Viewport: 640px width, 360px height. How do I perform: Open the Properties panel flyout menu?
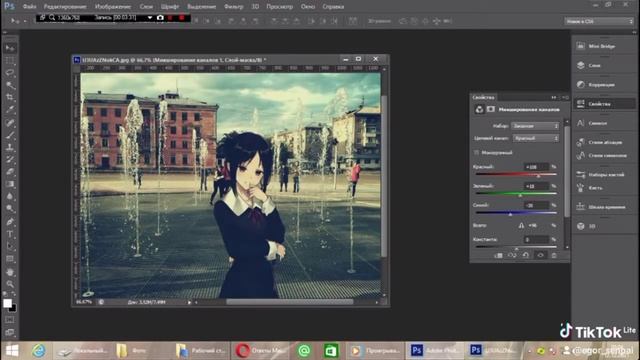[565, 98]
